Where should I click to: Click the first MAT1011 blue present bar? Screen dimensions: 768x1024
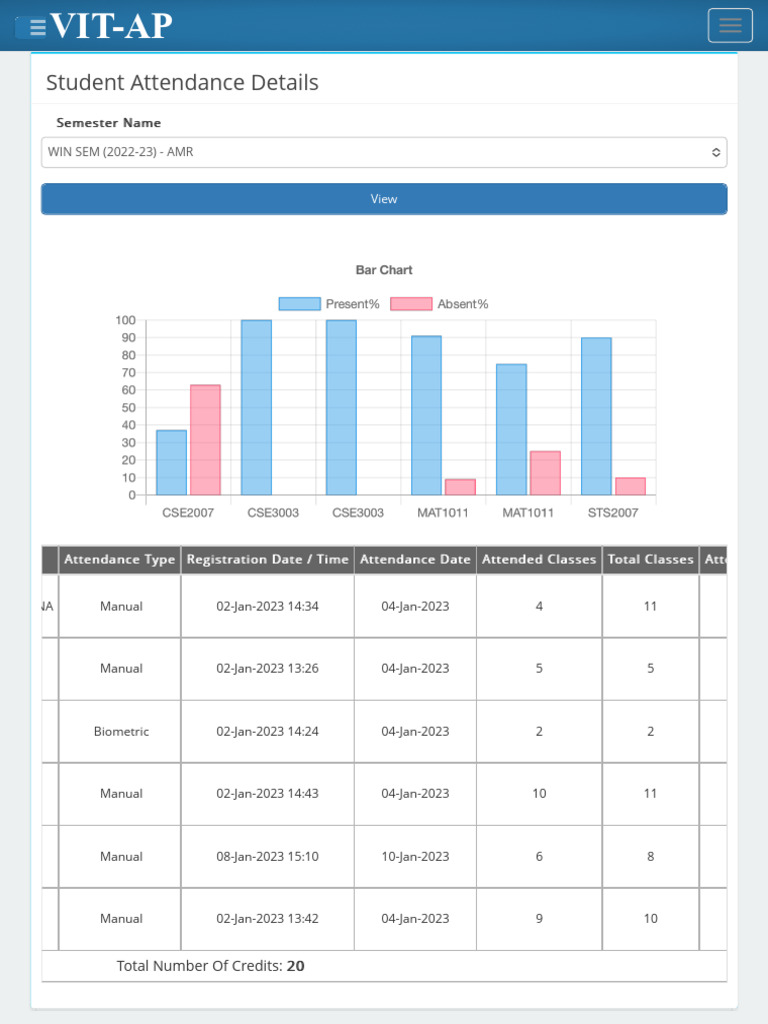pos(426,415)
